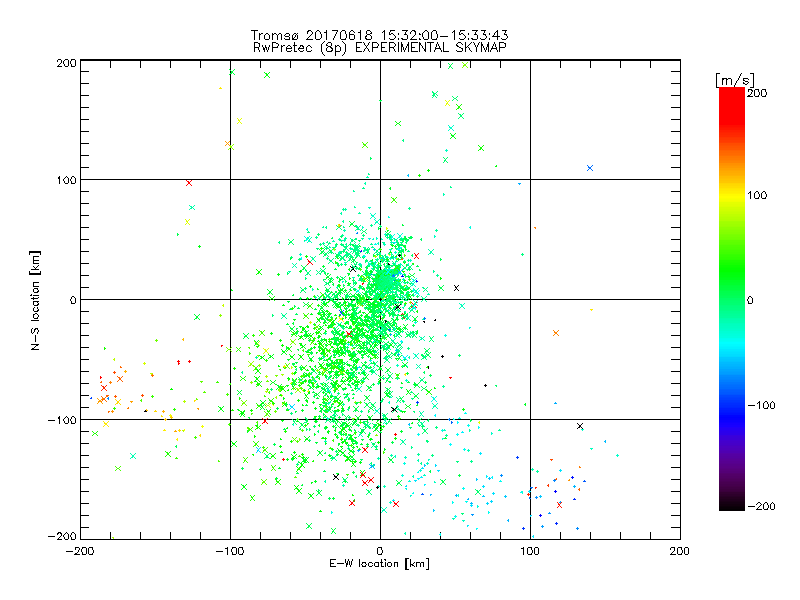Image resolution: width=800 pixels, height=600 pixels.
Task: Click the black X marker near x=130, y=-105
Action: tap(580, 426)
